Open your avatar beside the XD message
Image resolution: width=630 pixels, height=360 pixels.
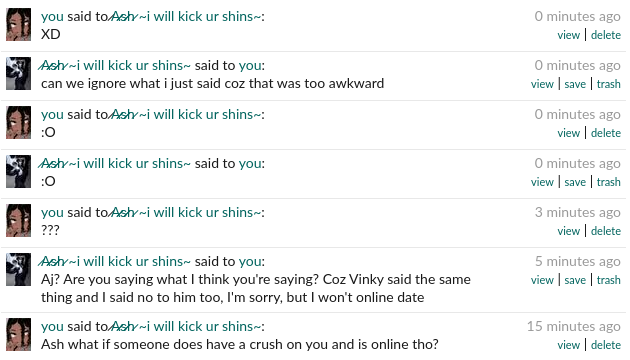tap(18, 25)
